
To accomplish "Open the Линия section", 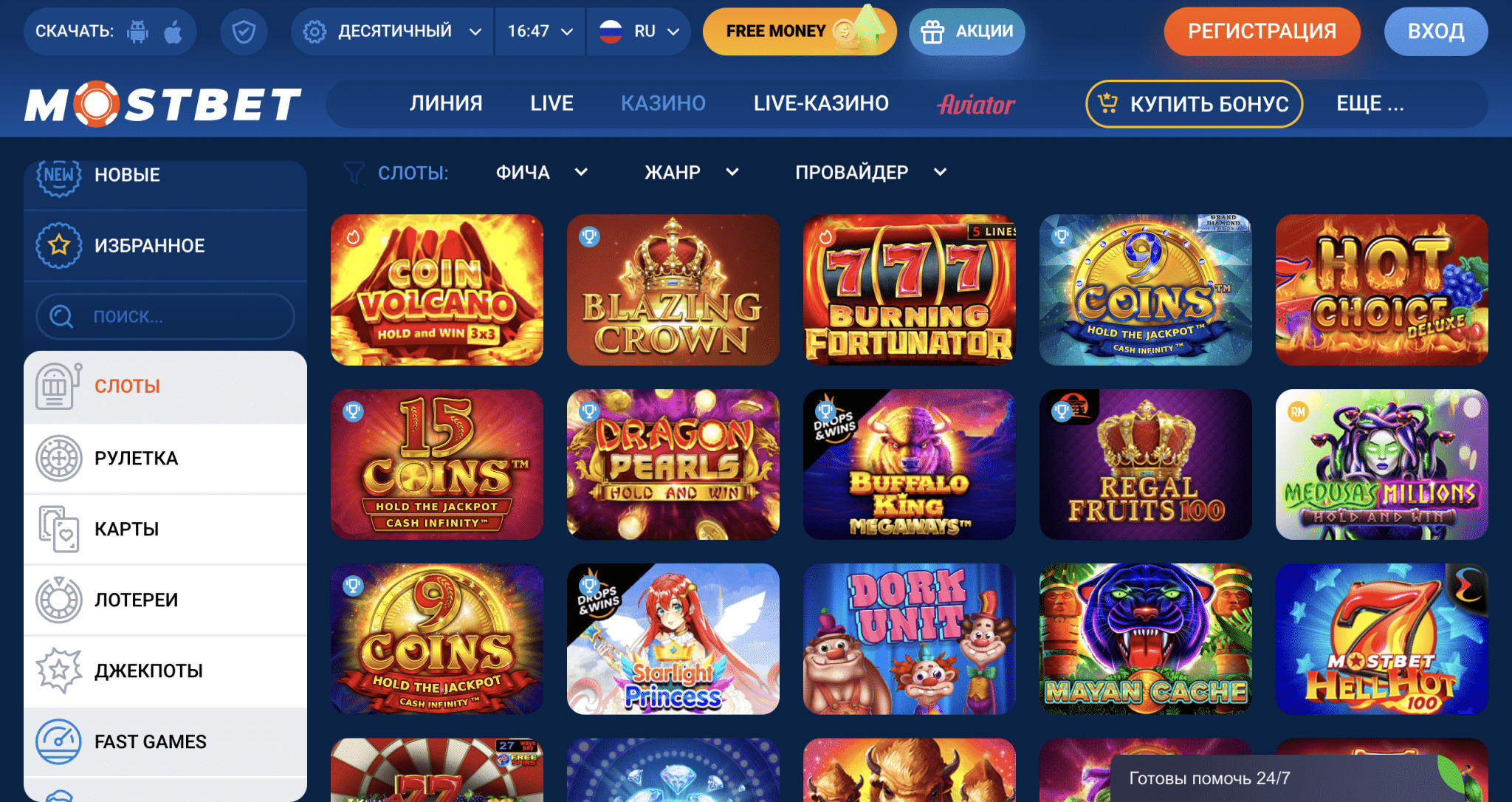I will [446, 103].
